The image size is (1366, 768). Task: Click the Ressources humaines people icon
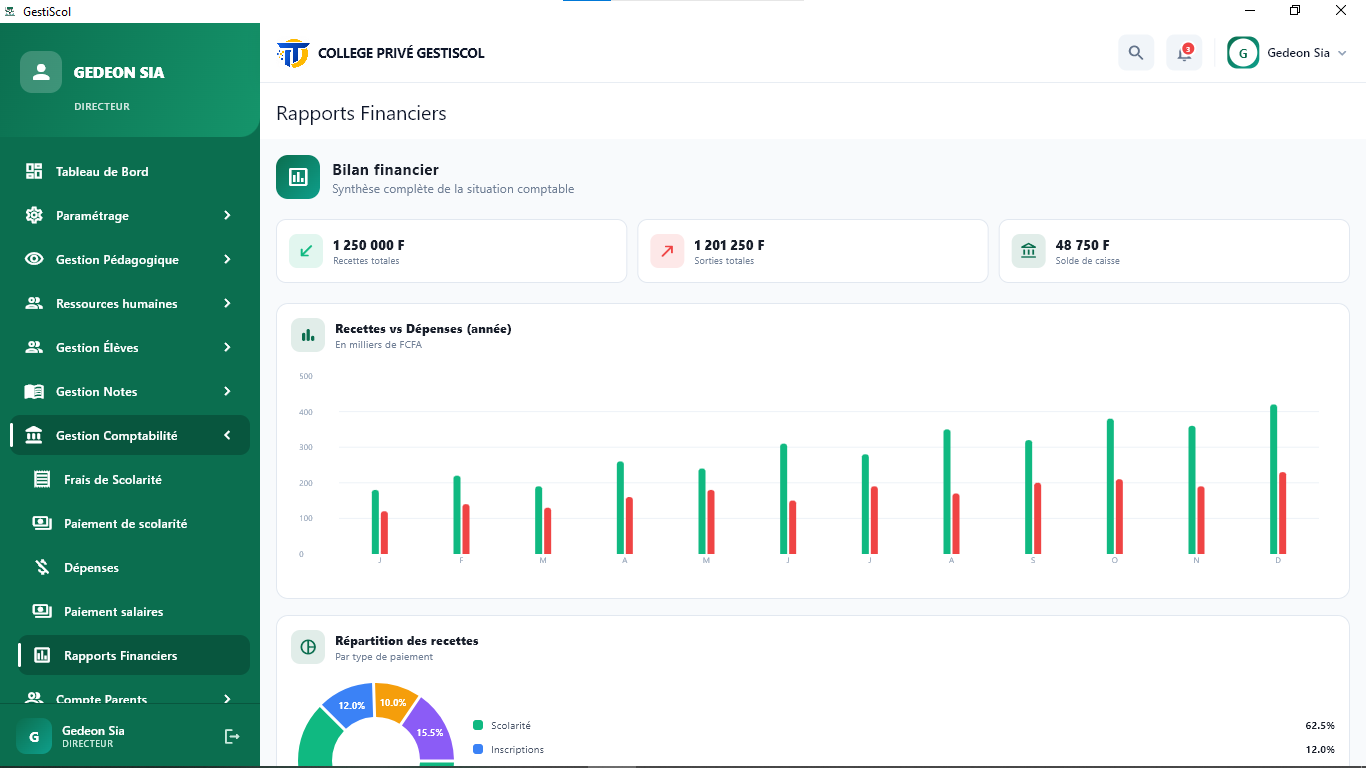click(x=34, y=303)
